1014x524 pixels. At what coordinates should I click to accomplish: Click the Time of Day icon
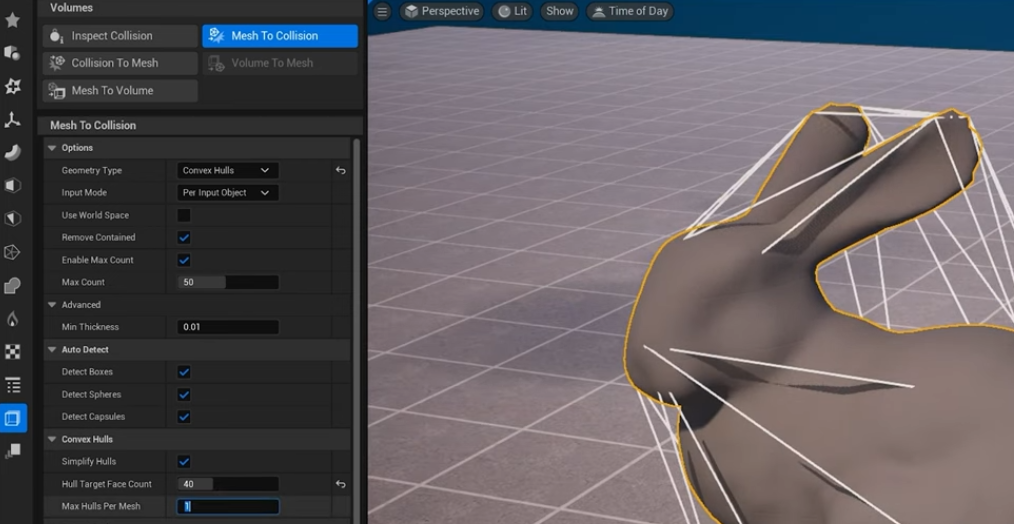click(599, 12)
